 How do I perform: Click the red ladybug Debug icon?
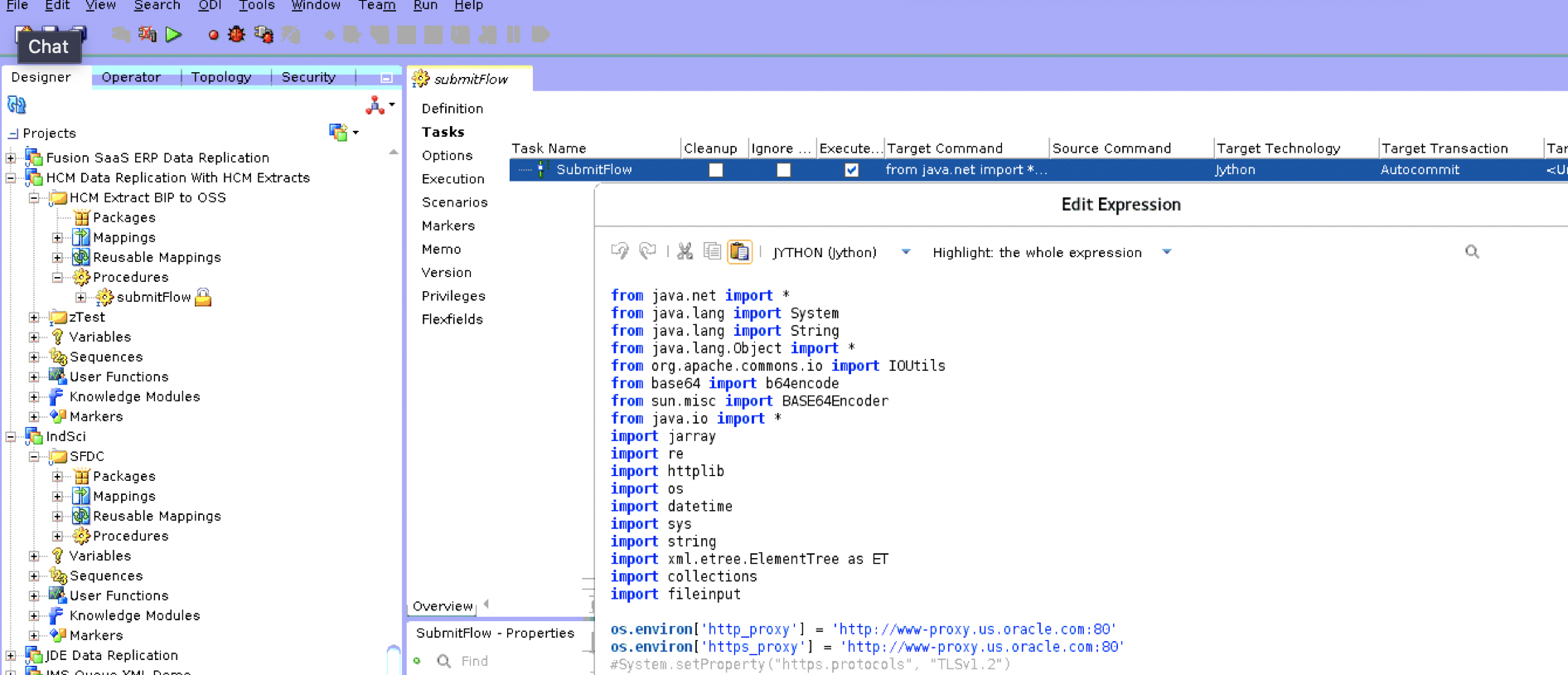[x=237, y=35]
